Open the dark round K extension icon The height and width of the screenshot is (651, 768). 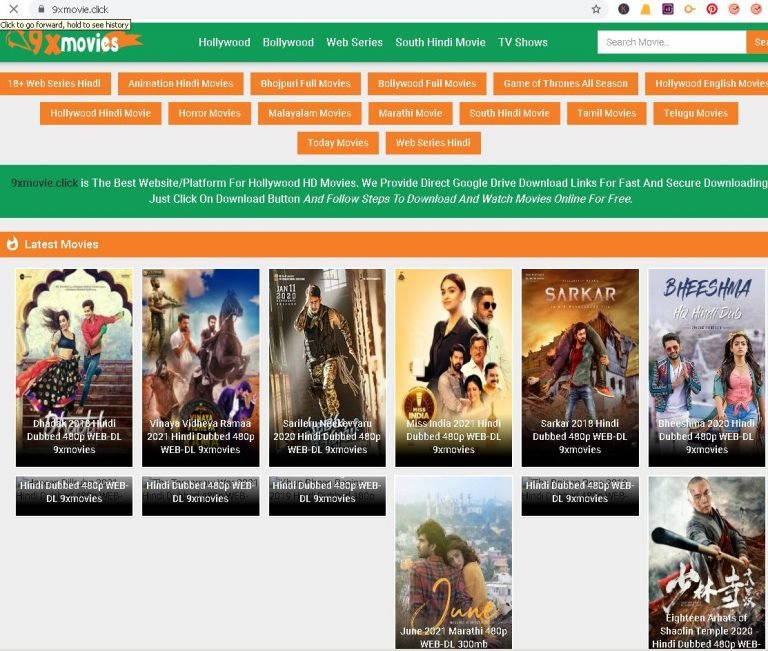point(624,9)
